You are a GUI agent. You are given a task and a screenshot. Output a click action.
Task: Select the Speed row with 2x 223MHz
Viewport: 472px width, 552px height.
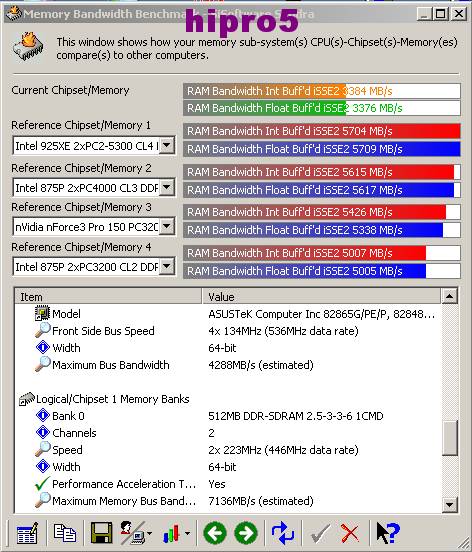(228, 450)
